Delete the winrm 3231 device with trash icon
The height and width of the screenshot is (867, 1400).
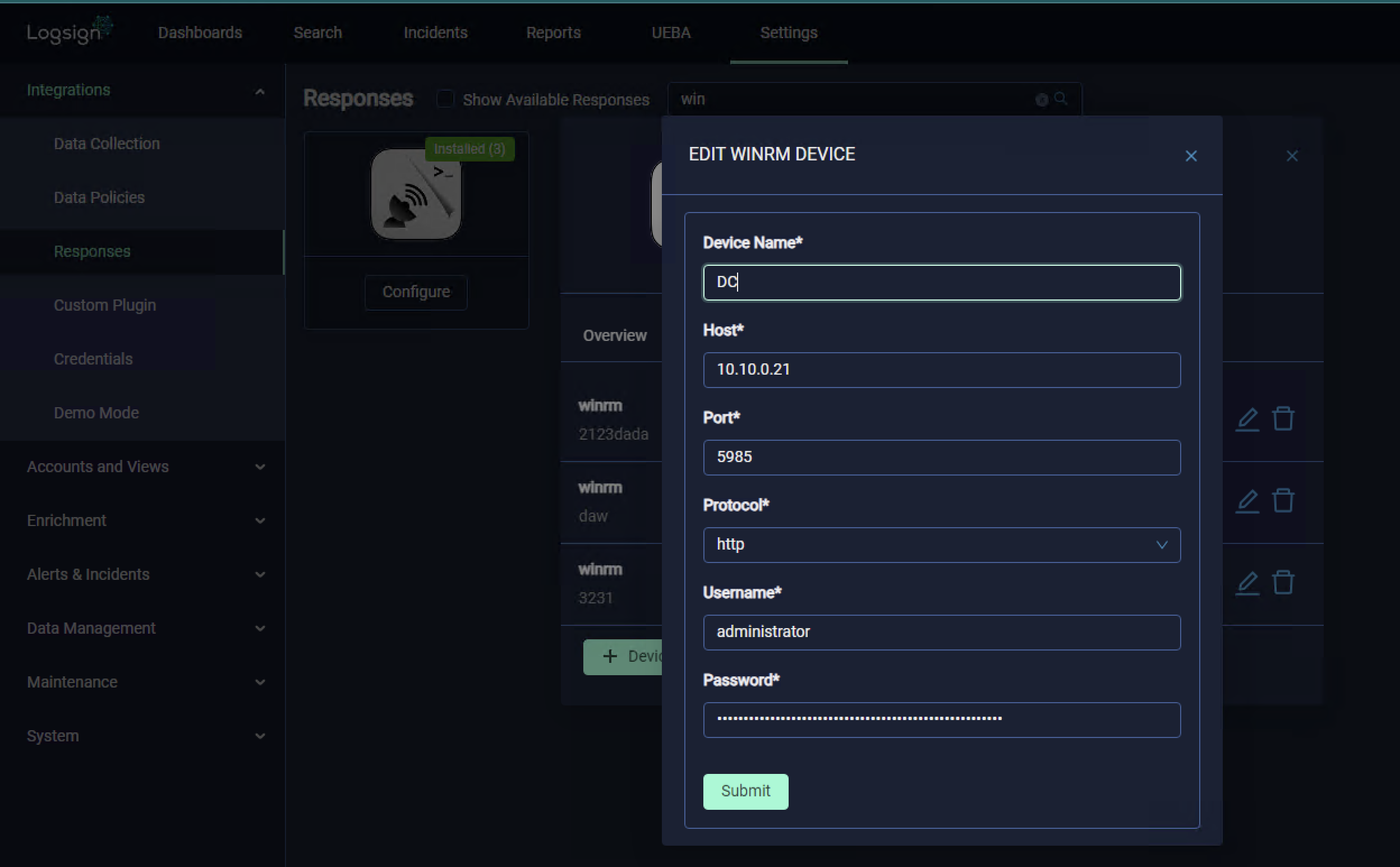click(1283, 582)
